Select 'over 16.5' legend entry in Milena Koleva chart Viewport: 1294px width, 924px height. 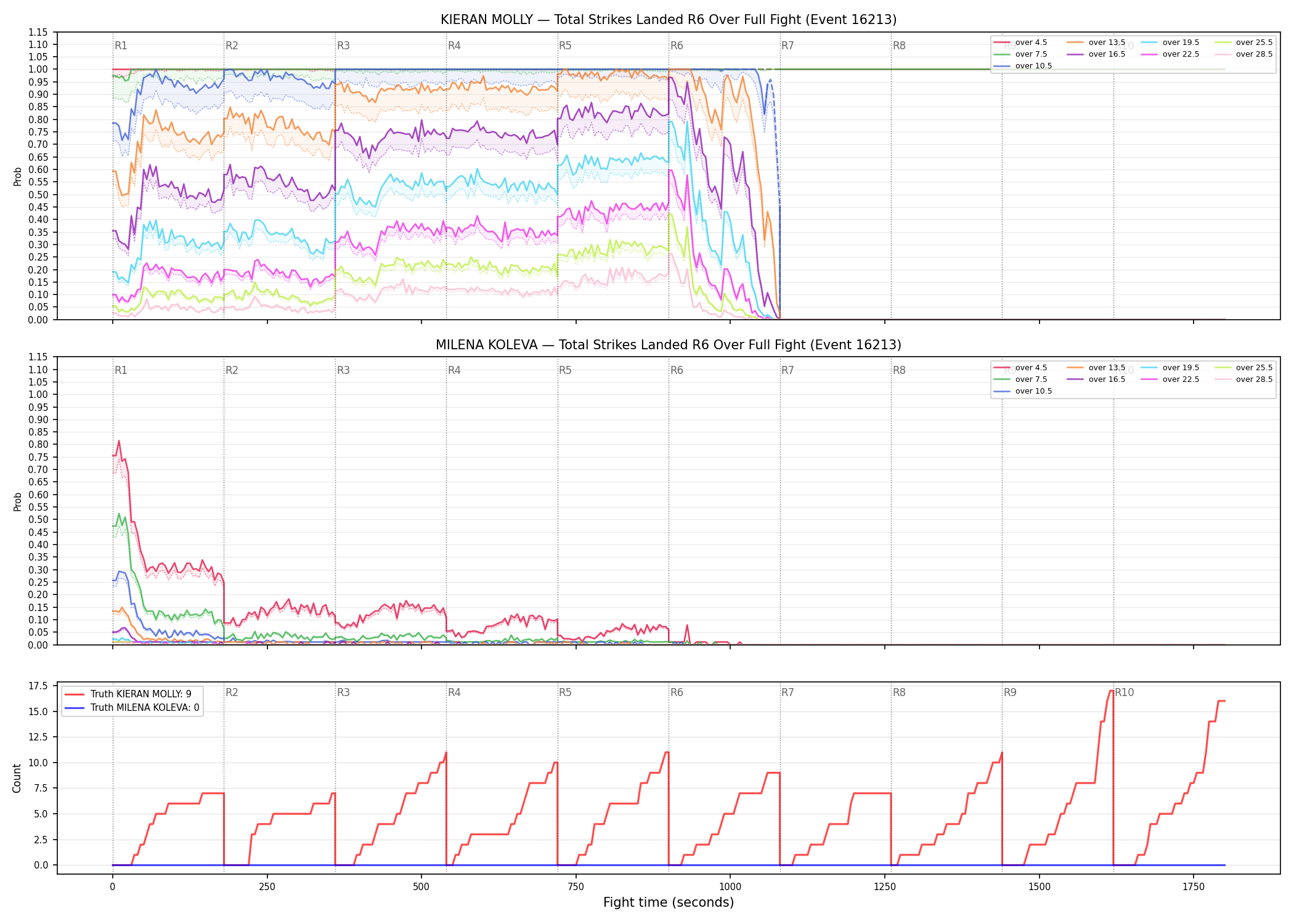[x=1096, y=379]
